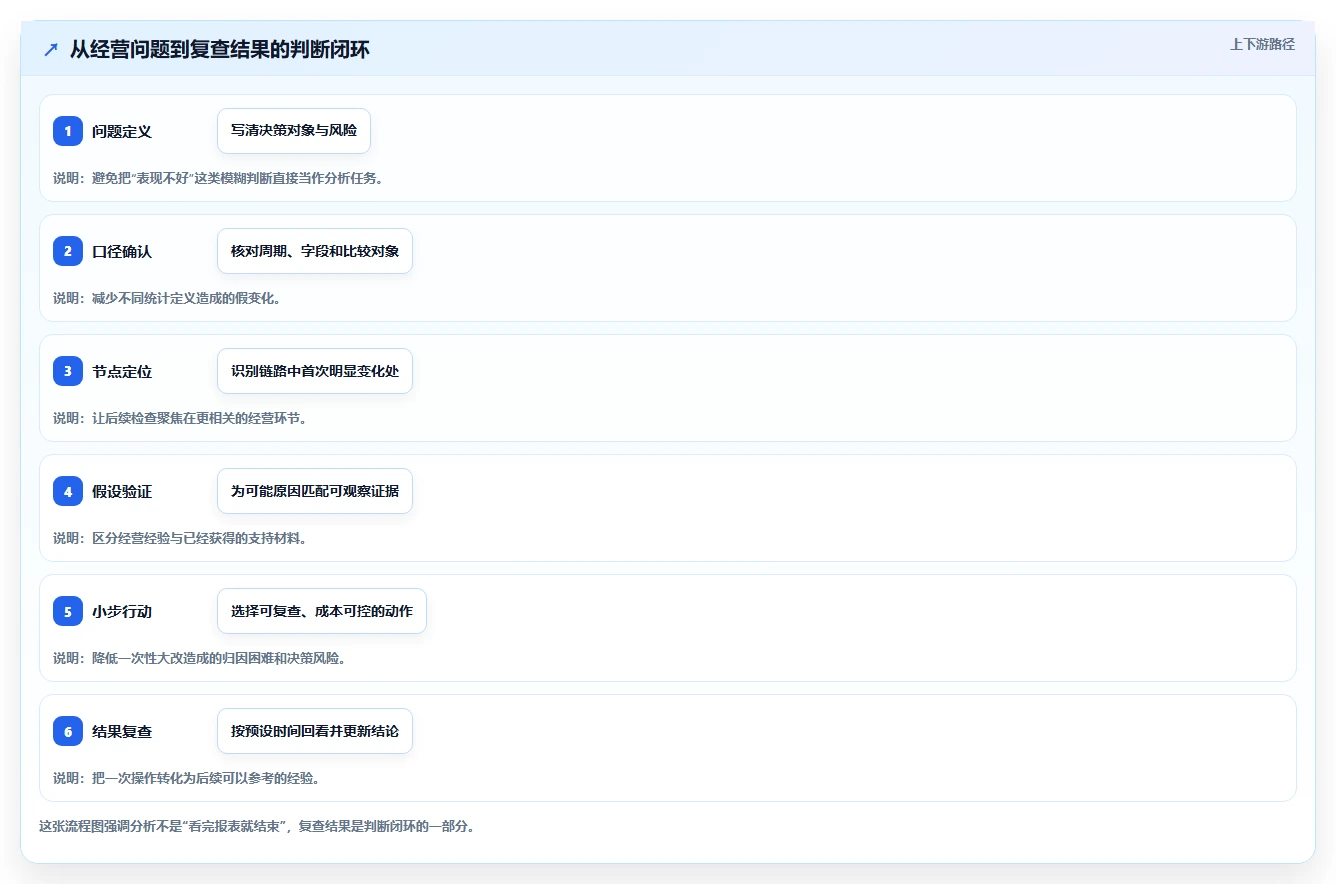The image size is (1336, 884).
Task: Click the 问题定义 step label
Action: (122, 131)
